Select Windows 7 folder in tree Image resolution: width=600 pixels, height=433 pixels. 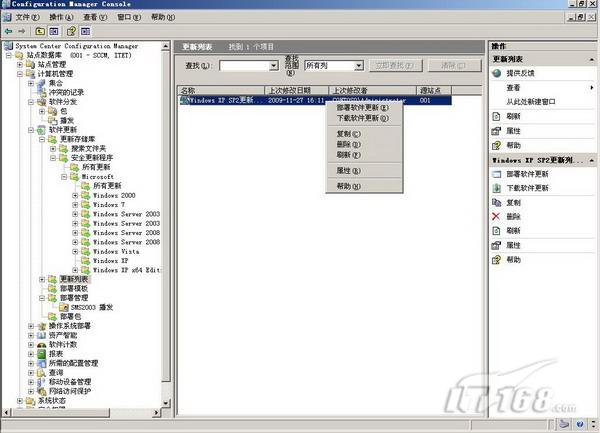coord(109,205)
